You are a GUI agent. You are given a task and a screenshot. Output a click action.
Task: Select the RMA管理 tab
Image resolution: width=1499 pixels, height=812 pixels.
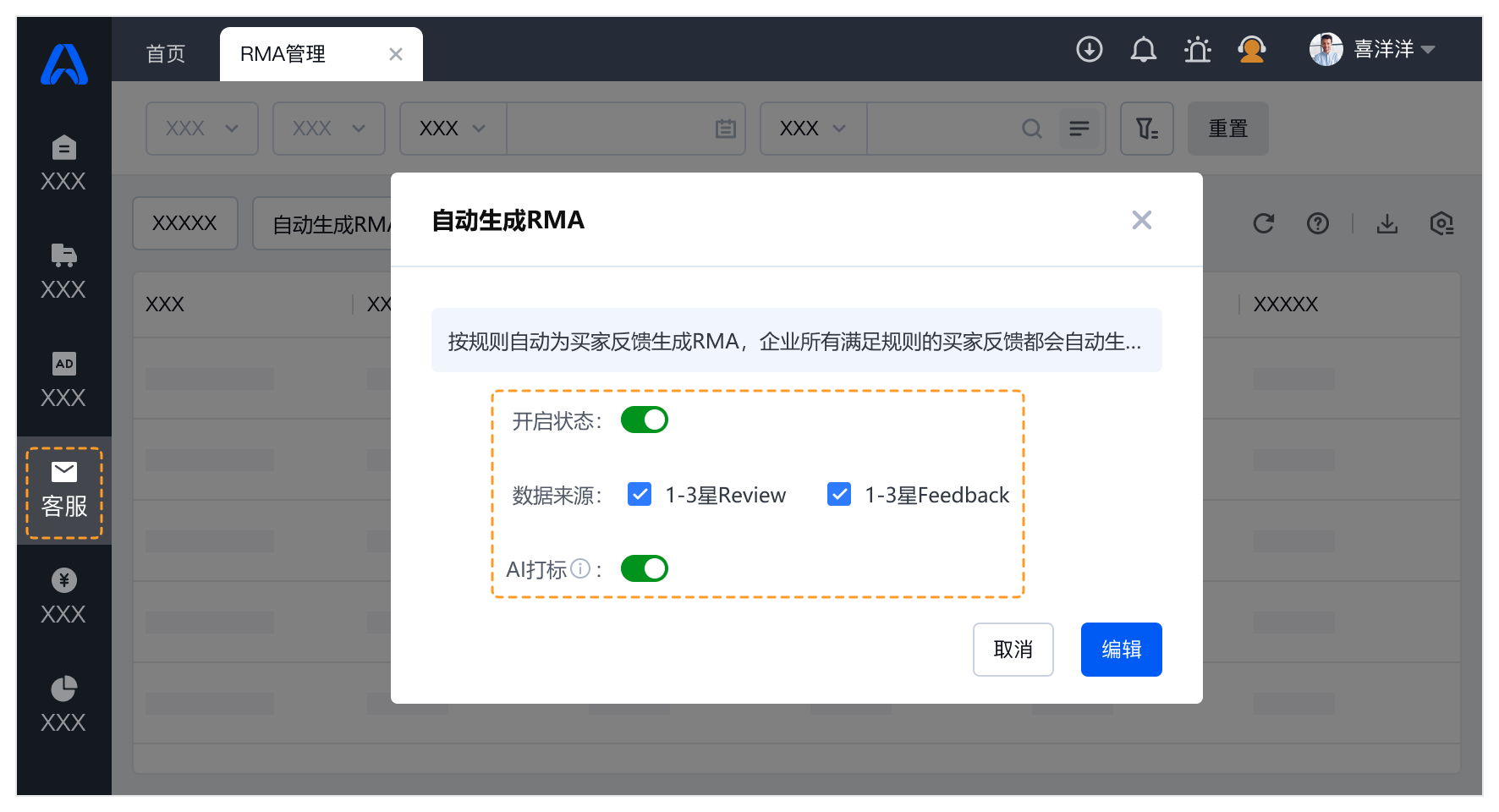[x=283, y=54]
